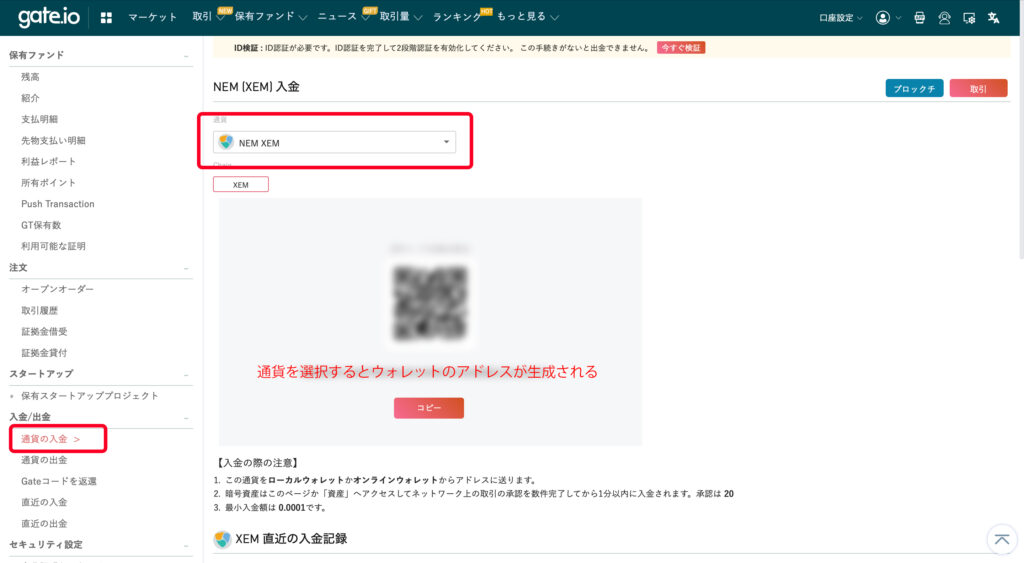Open 通貨の出金 in the sidebar
This screenshot has height=563, width=1024.
pos(44,460)
